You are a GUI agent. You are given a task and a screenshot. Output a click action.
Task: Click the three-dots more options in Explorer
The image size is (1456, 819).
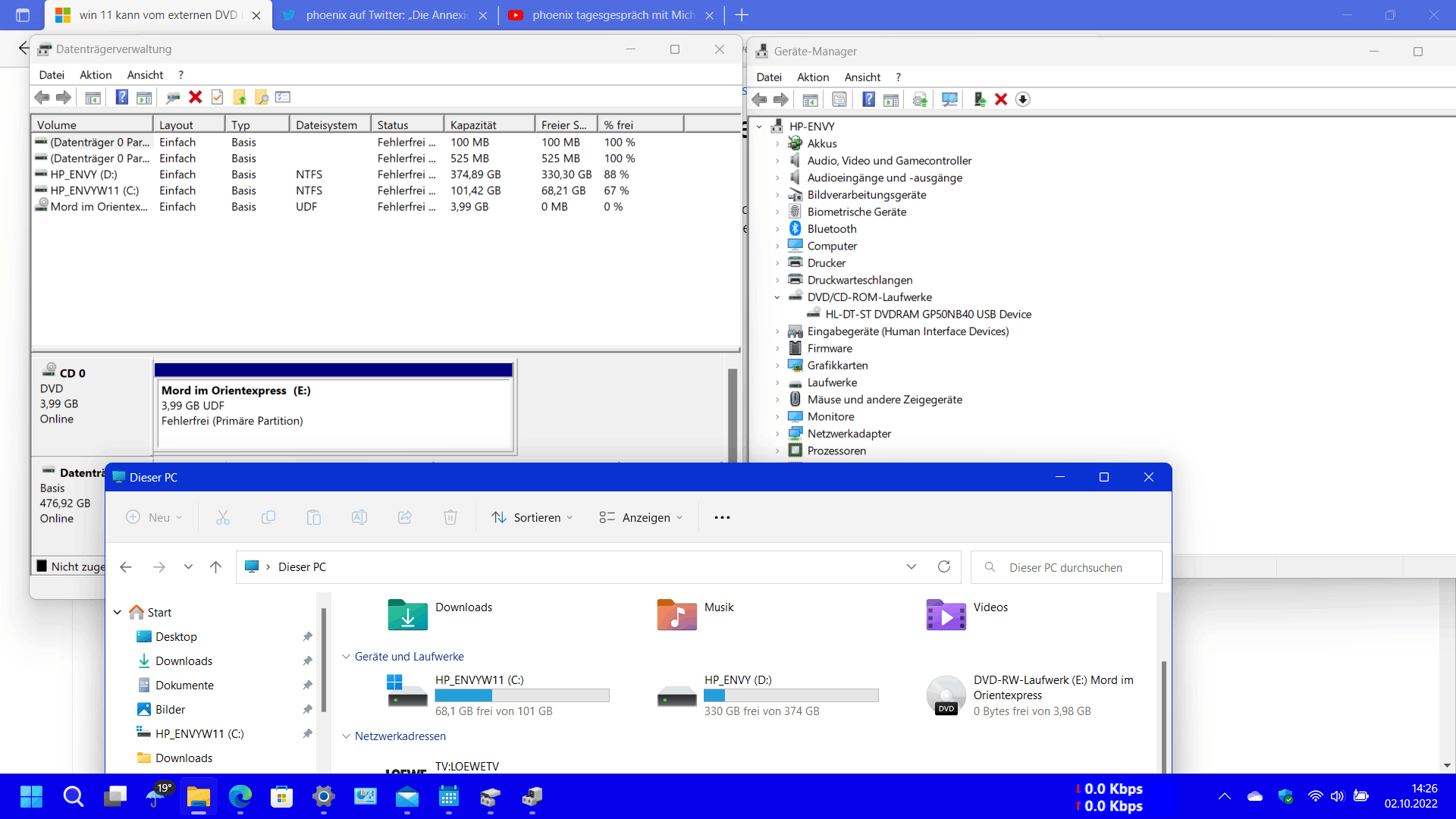pos(722,517)
